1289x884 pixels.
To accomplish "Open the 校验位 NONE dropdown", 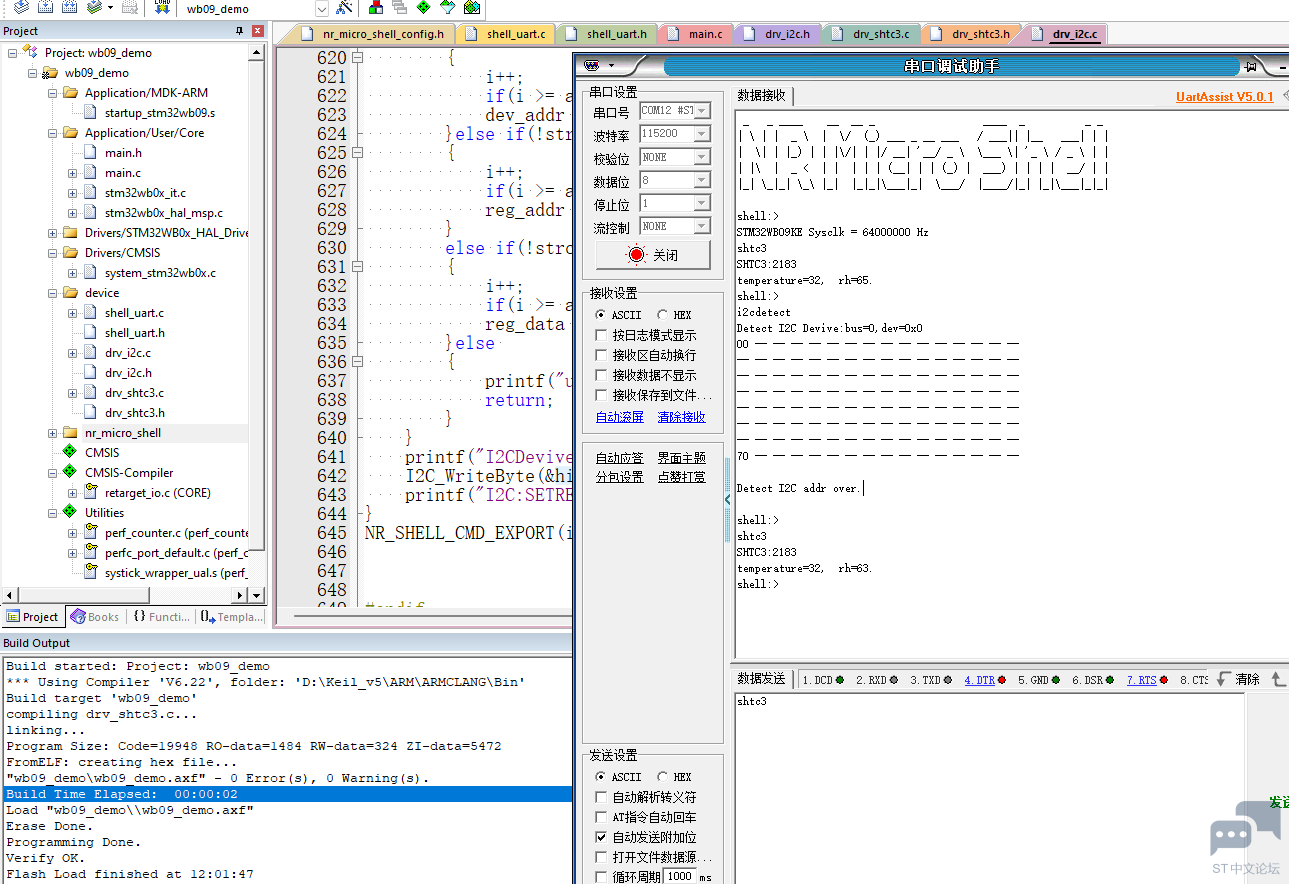I will click(x=703, y=157).
